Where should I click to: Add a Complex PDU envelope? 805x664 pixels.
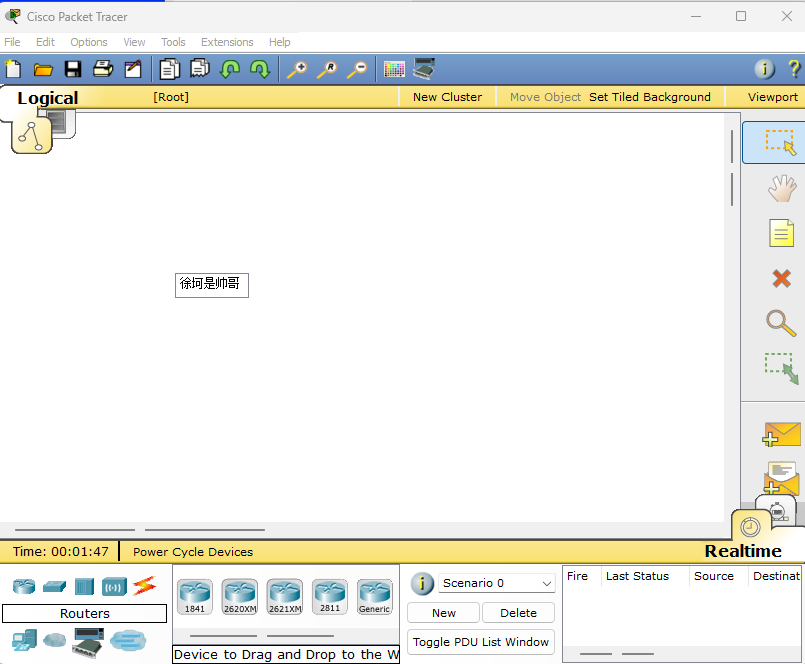pos(781,478)
